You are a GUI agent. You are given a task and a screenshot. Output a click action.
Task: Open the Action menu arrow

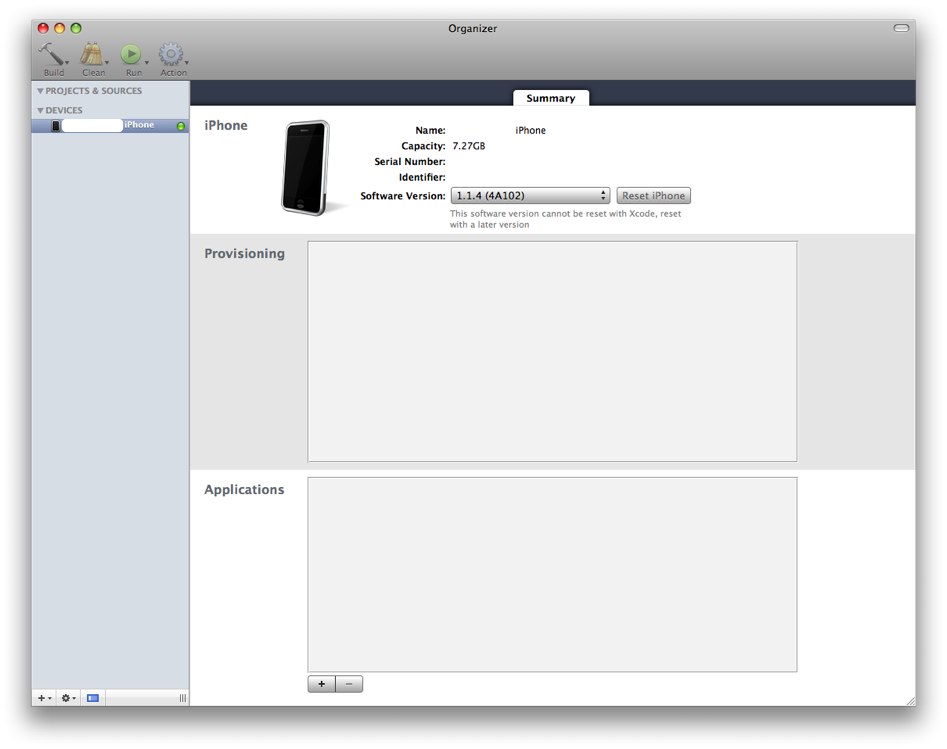[187, 62]
